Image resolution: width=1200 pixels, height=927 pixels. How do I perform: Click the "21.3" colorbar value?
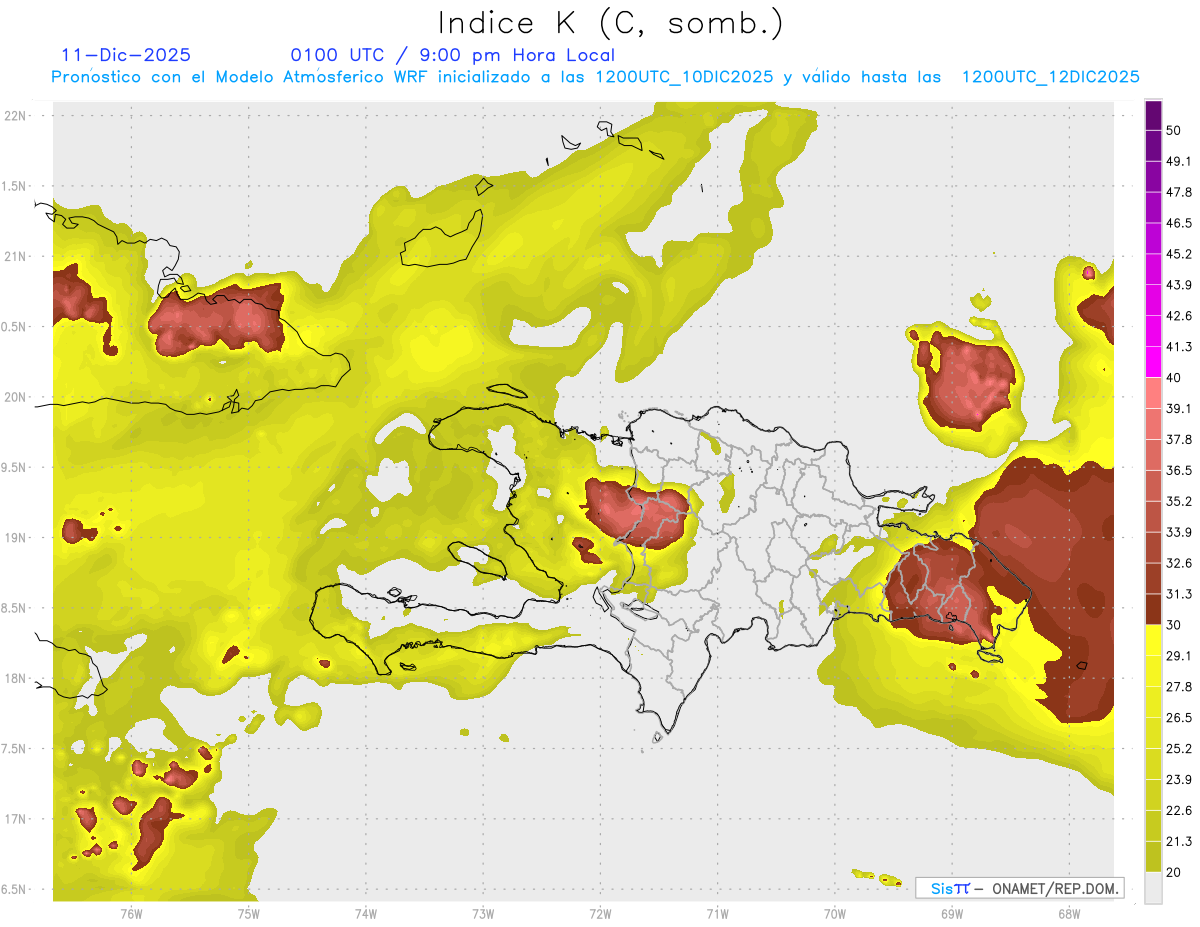[x=1179, y=842]
